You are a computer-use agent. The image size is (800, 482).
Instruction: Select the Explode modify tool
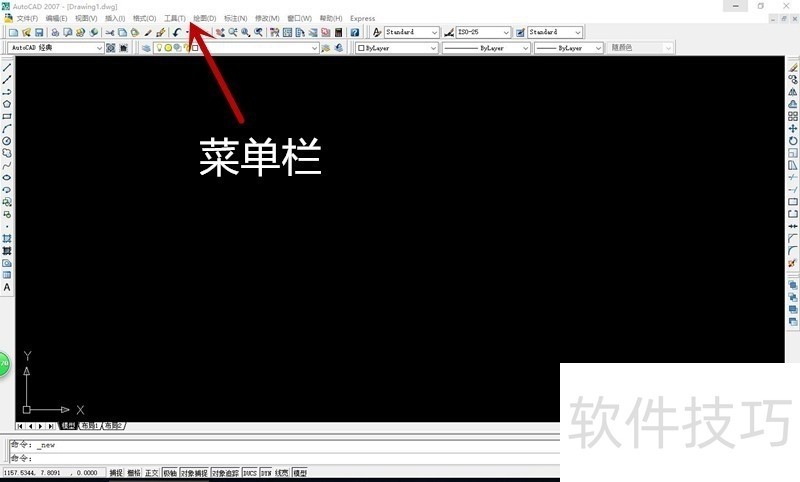click(792, 263)
